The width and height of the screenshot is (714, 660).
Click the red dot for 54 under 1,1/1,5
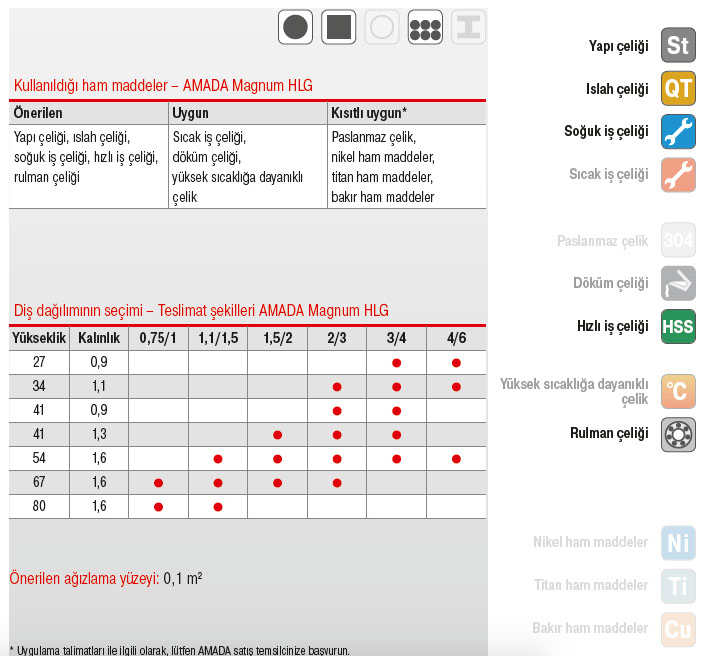(218, 459)
